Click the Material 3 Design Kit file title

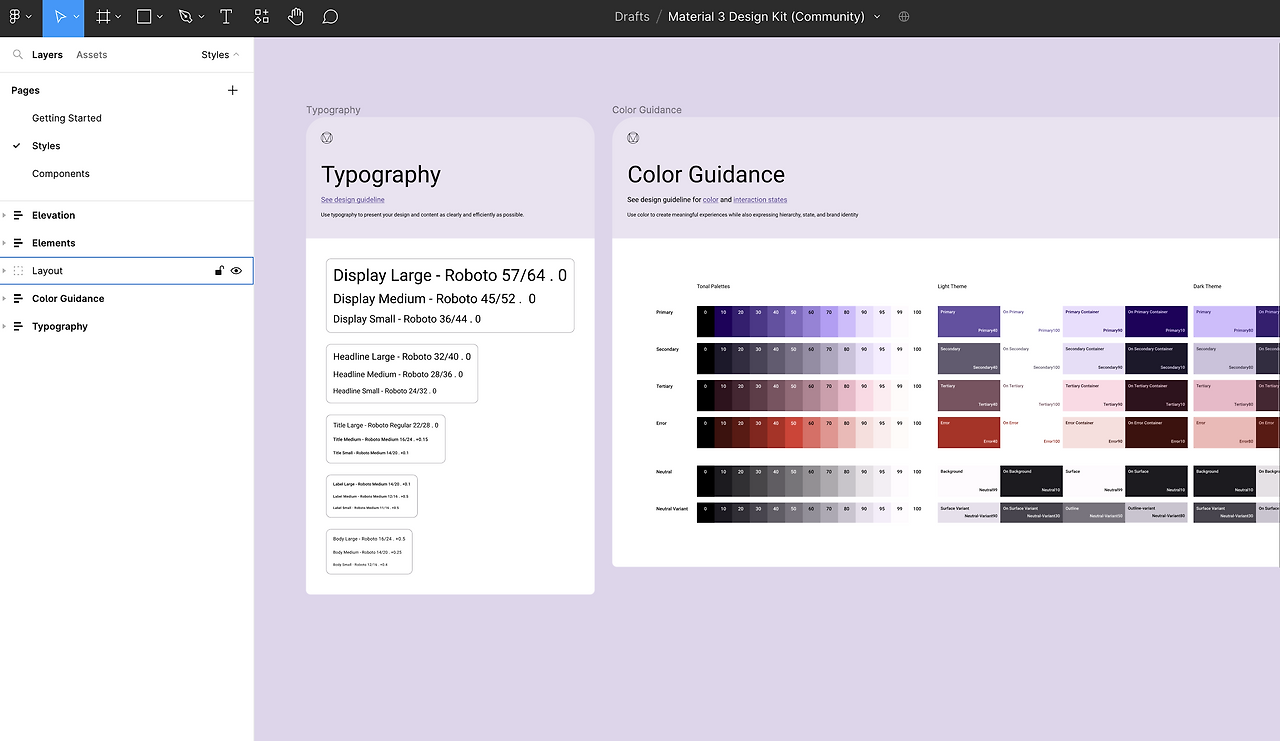pyautogui.click(x=766, y=17)
